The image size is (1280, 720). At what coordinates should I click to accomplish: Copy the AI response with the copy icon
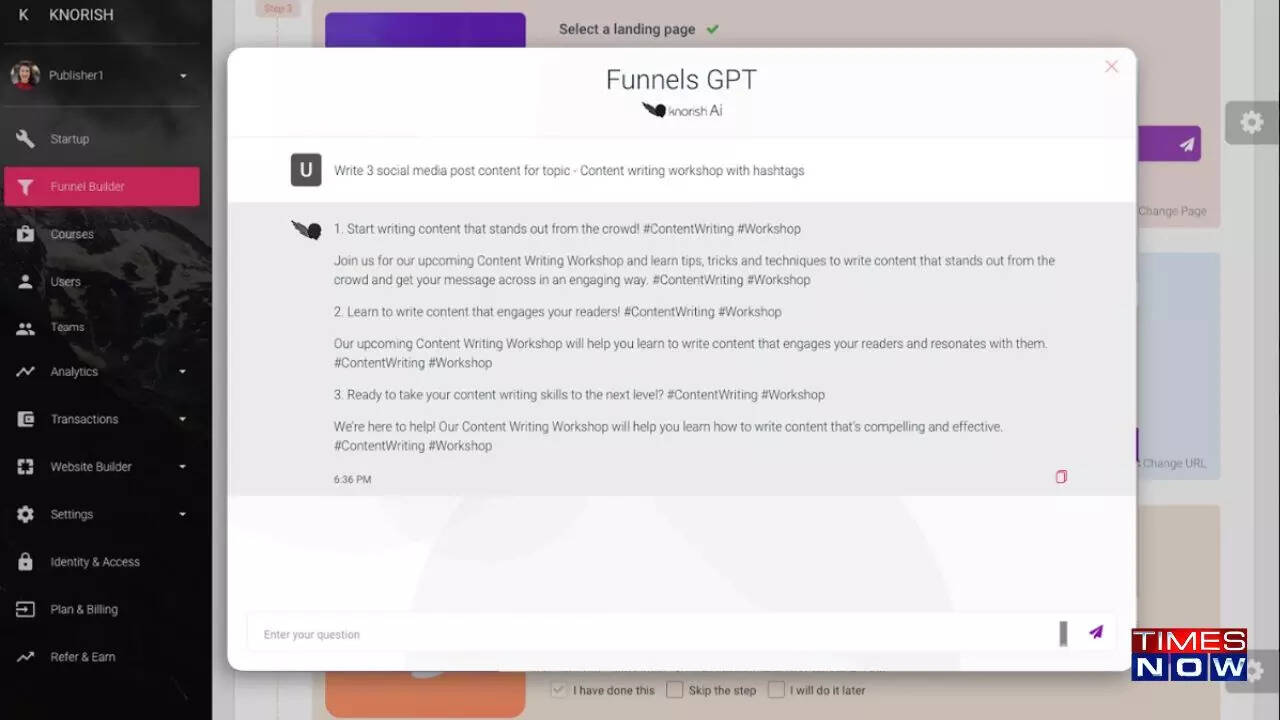(x=1061, y=477)
